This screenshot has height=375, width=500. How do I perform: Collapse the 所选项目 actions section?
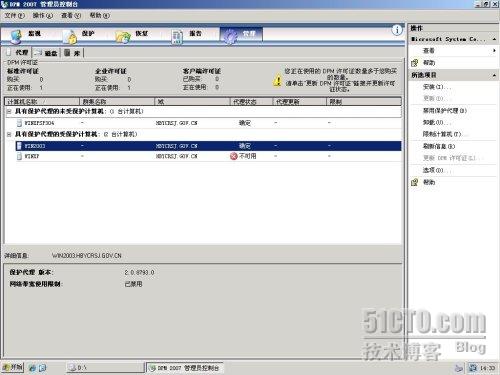coord(494,75)
